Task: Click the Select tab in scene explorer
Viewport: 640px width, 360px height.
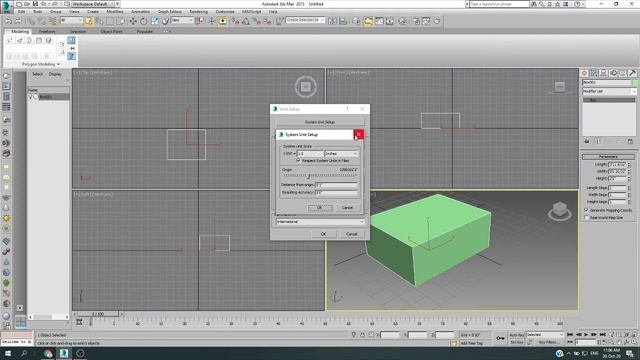Action: click(37, 74)
